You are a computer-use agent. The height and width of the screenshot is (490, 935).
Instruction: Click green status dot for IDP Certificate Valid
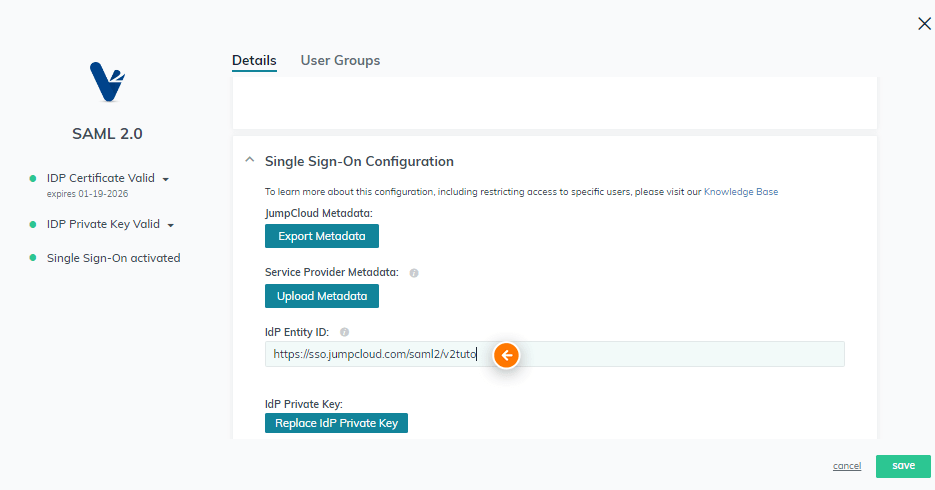pos(33,178)
